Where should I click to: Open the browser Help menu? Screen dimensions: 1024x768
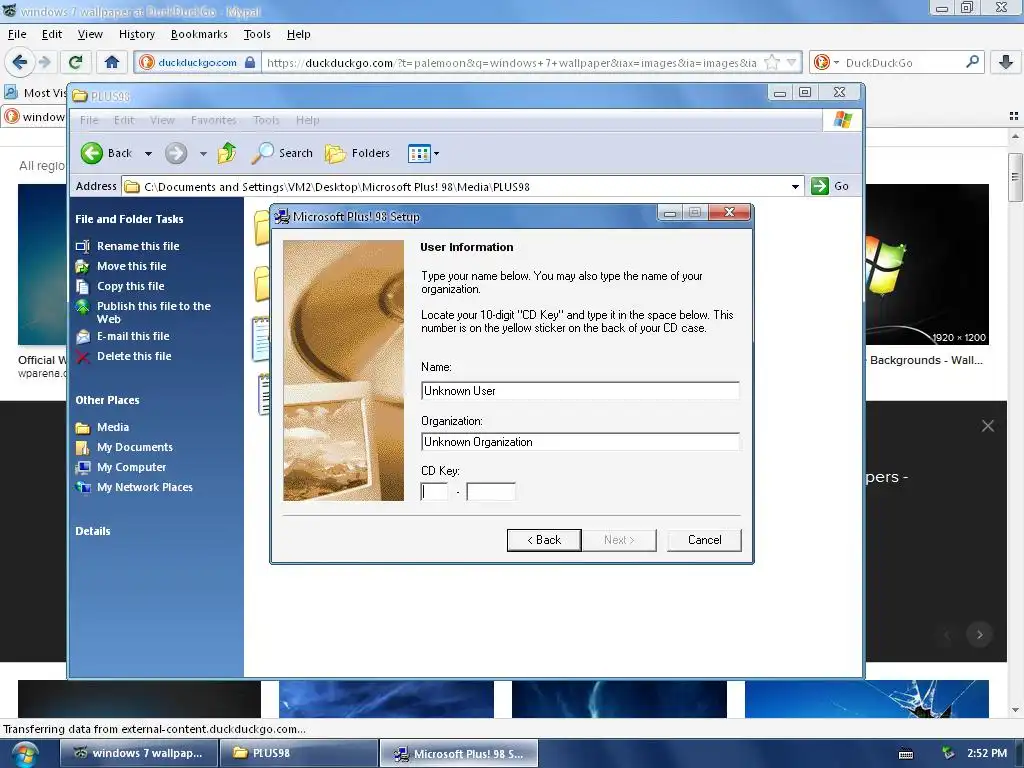pyautogui.click(x=298, y=34)
